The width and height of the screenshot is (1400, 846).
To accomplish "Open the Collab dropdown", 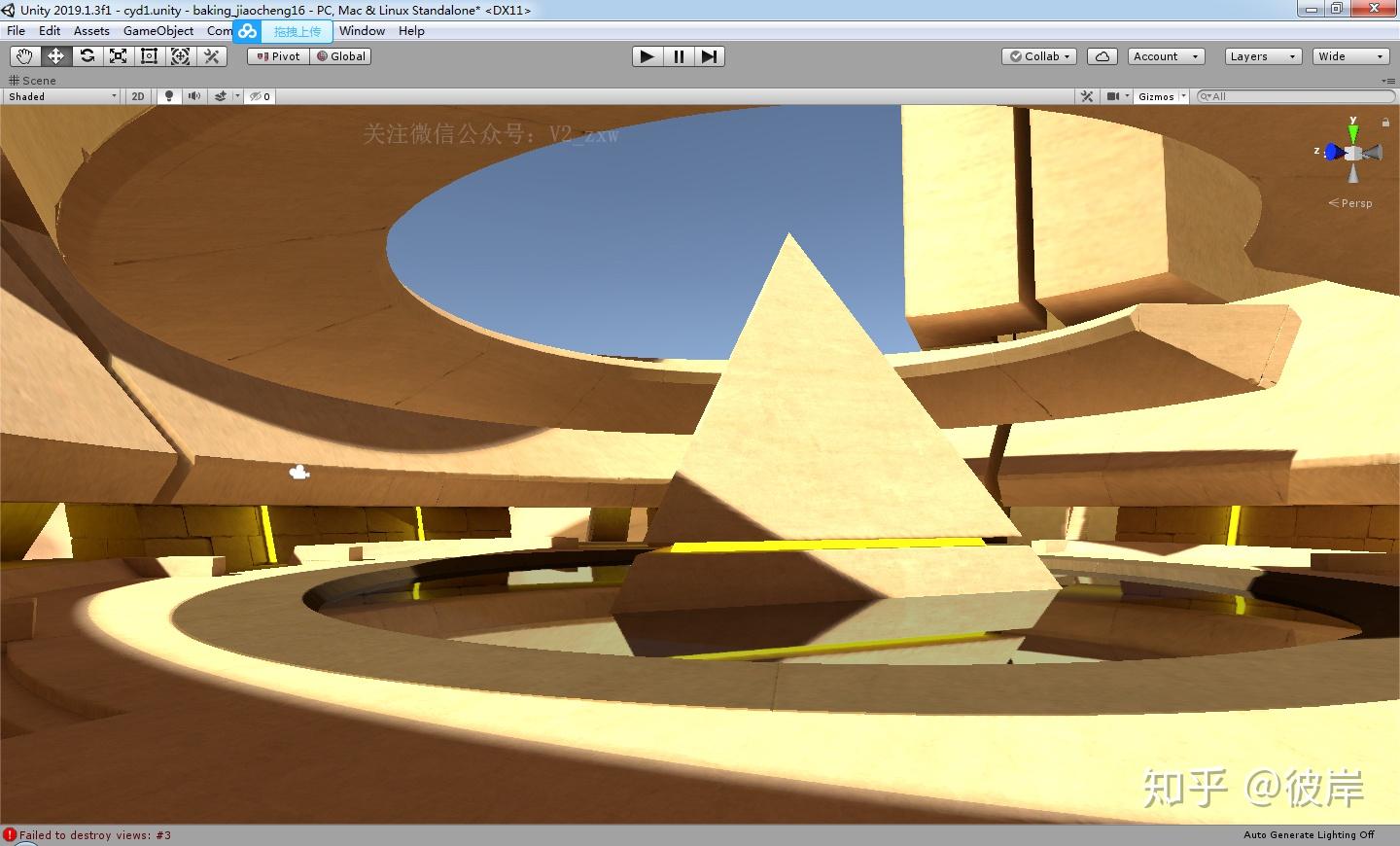I will pyautogui.click(x=1039, y=56).
